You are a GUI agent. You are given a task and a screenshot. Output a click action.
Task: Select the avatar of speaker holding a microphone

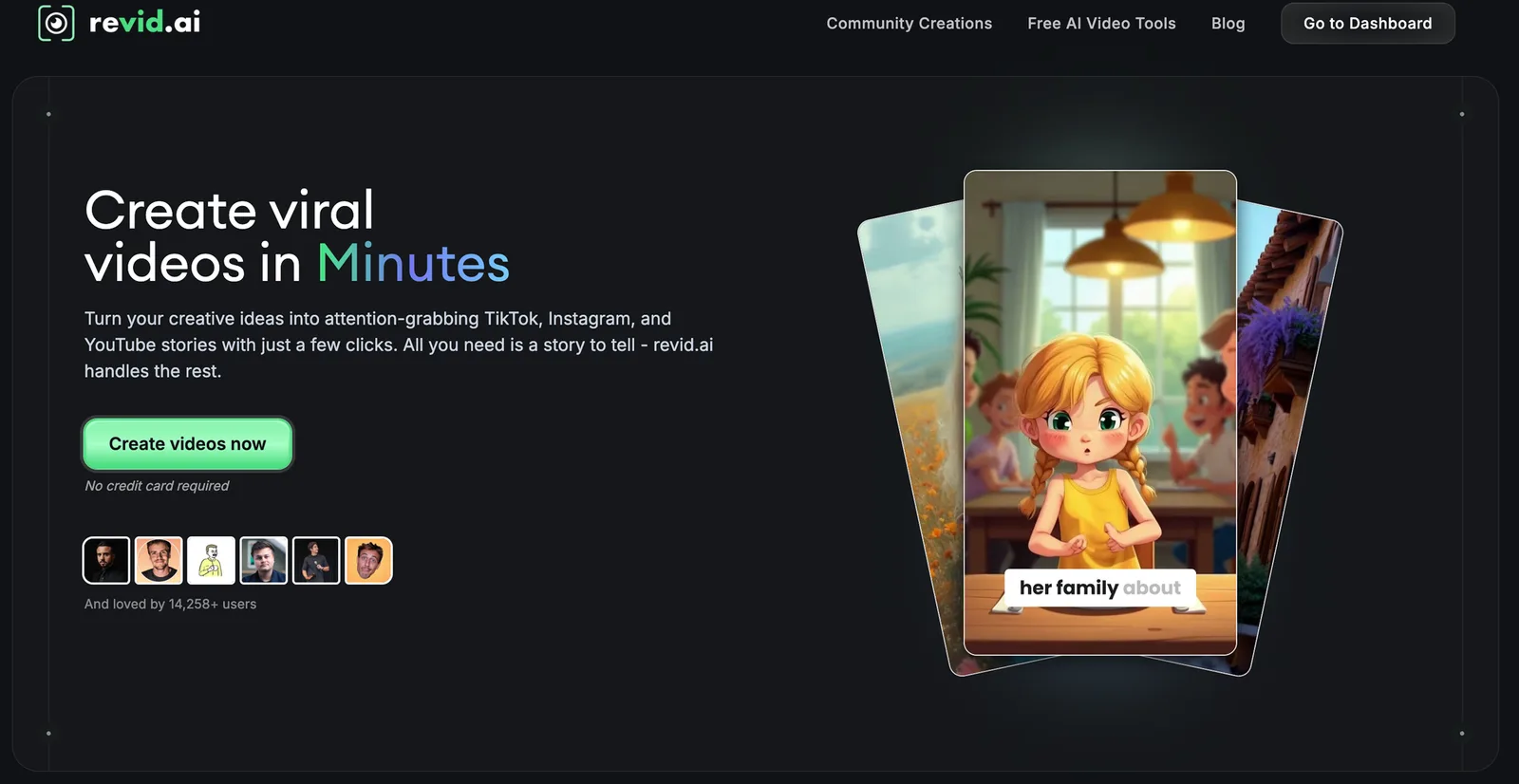[x=316, y=560]
